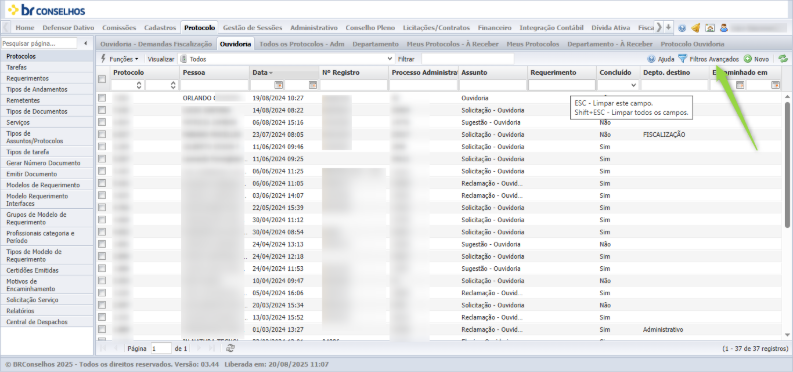Screen dimensions: 793x372
Task: Open Todos os Protocolos - Adm subtab
Action: click(301, 44)
